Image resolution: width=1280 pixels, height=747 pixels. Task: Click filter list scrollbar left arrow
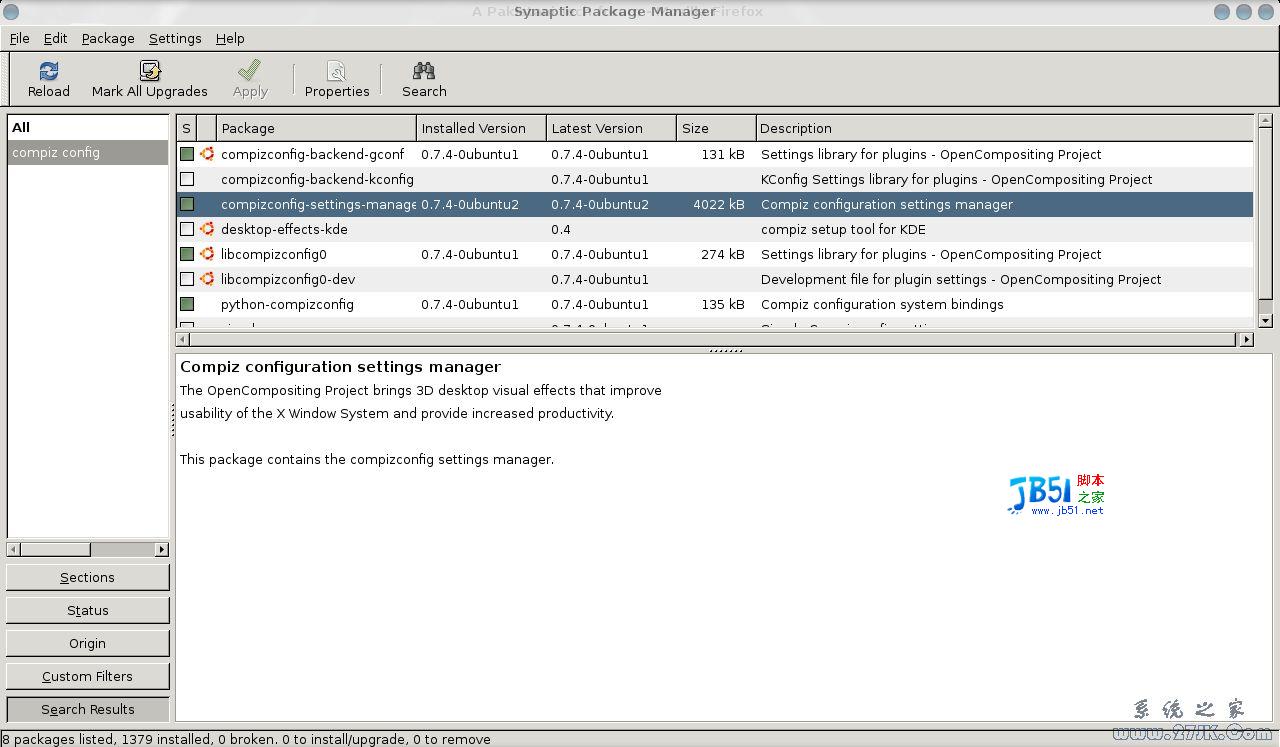point(13,549)
